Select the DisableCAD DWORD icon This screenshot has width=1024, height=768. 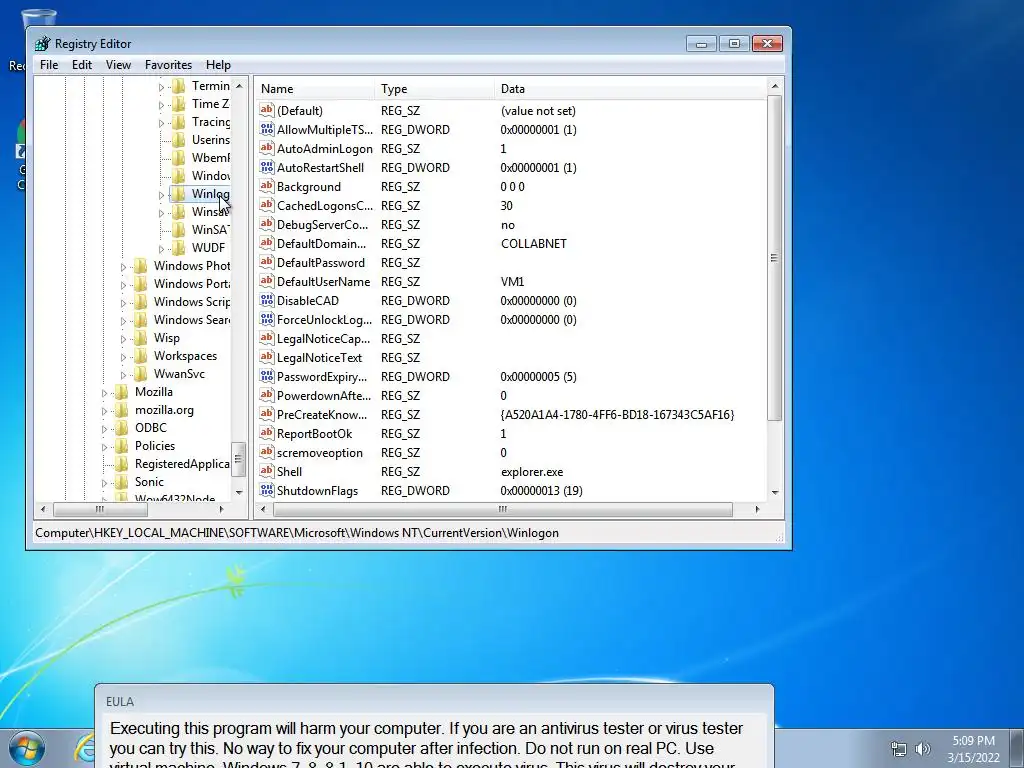[266, 300]
